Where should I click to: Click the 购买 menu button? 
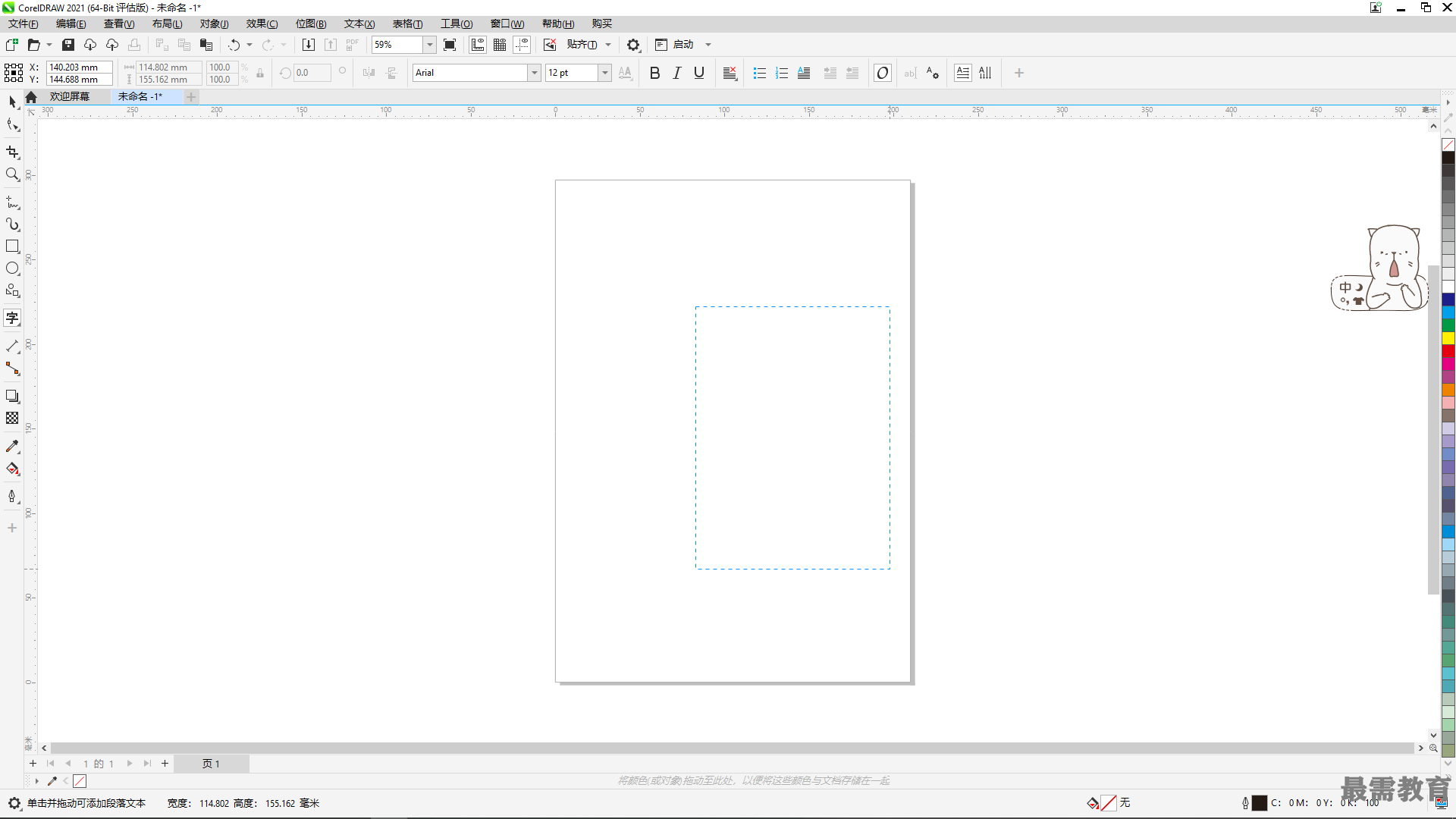(x=602, y=24)
